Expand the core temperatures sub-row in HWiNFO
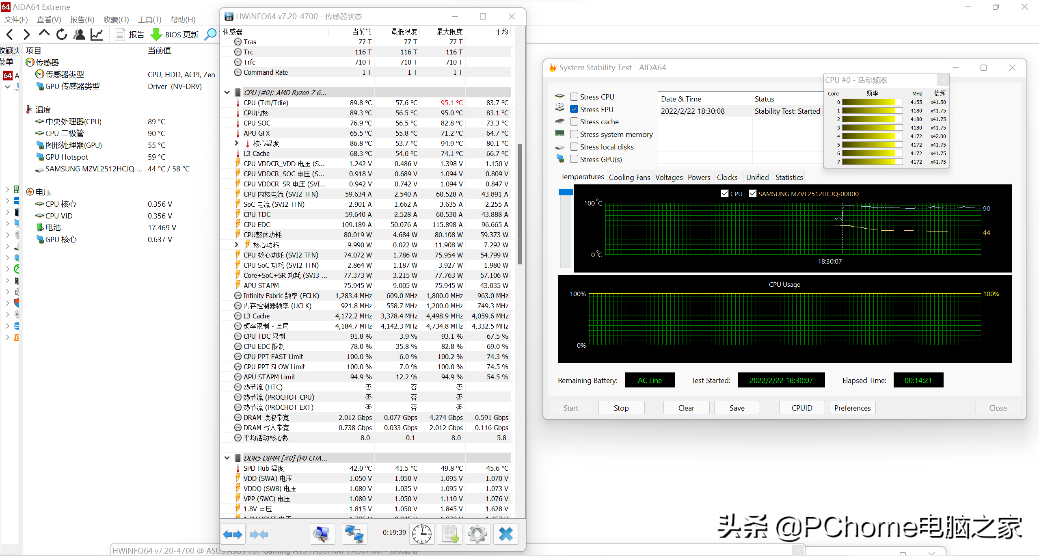 point(237,144)
